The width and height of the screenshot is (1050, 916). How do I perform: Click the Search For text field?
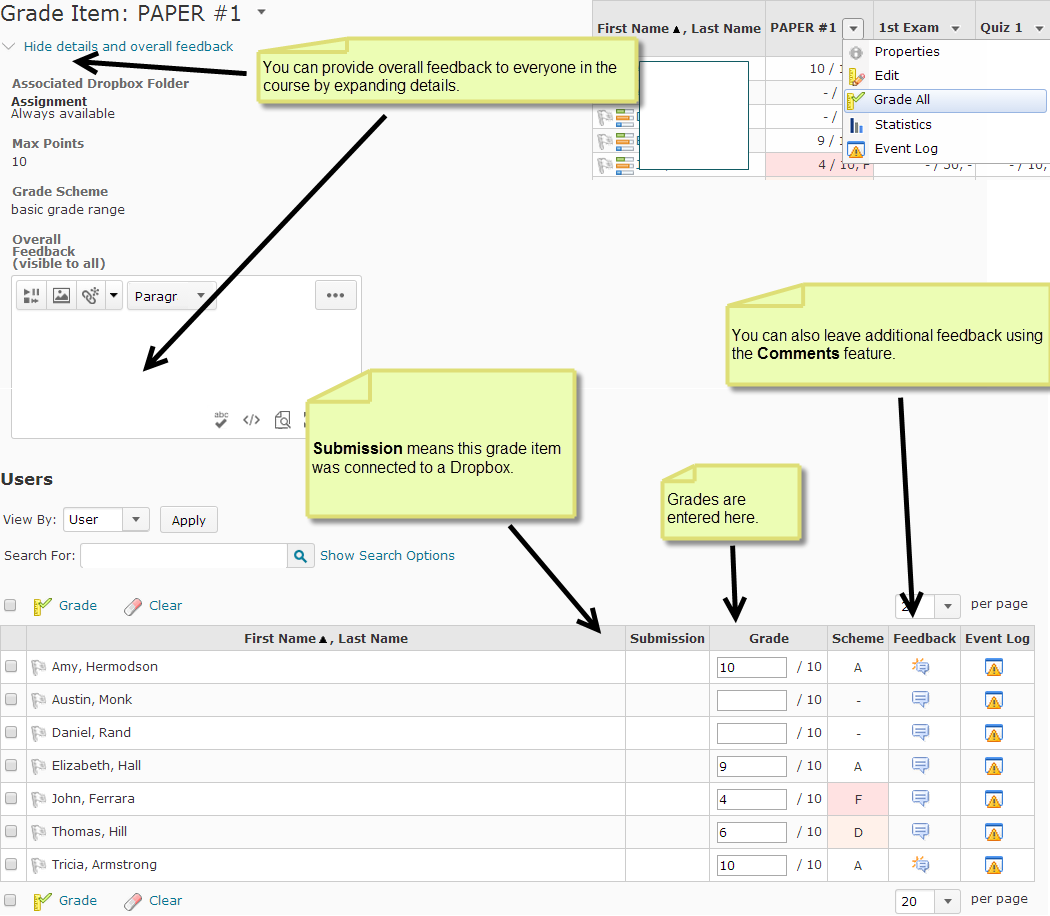184,556
